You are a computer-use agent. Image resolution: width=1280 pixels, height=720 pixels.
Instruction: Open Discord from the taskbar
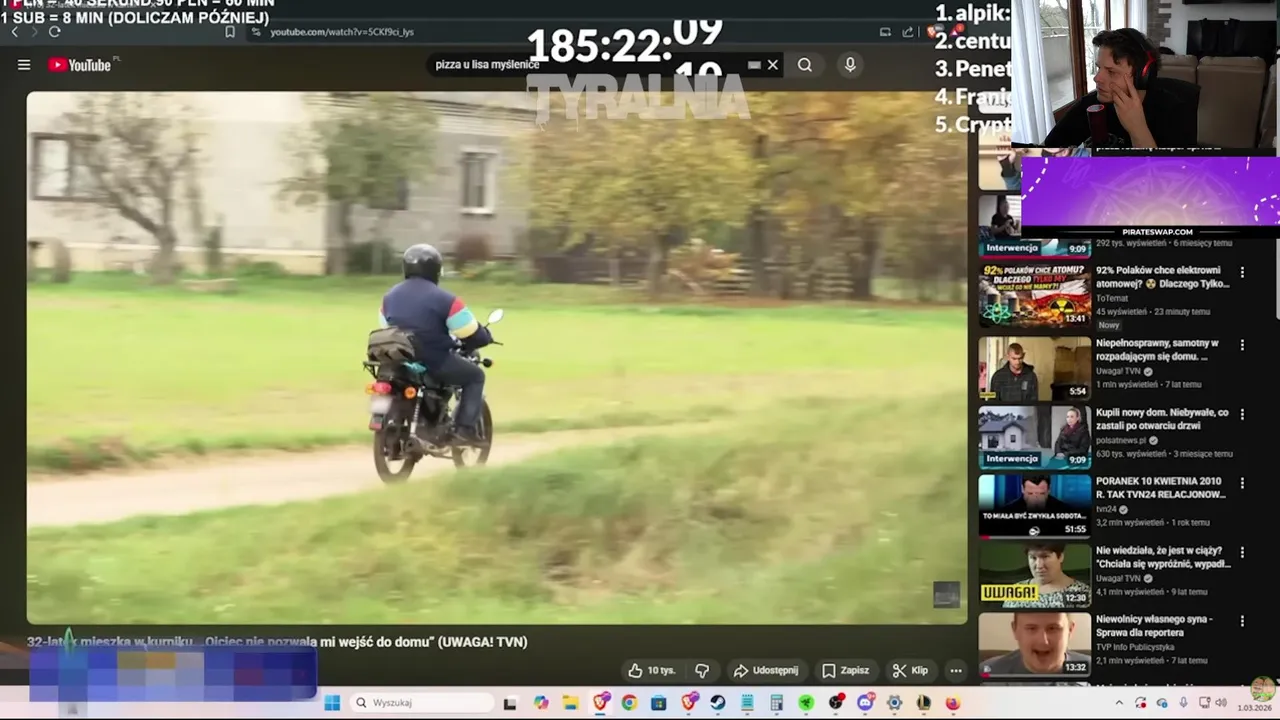[x=865, y=703]
